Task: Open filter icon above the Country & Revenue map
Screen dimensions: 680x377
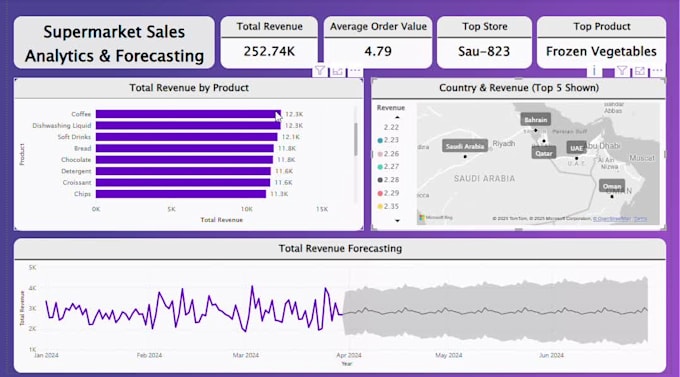Action: tap(622, 71)
